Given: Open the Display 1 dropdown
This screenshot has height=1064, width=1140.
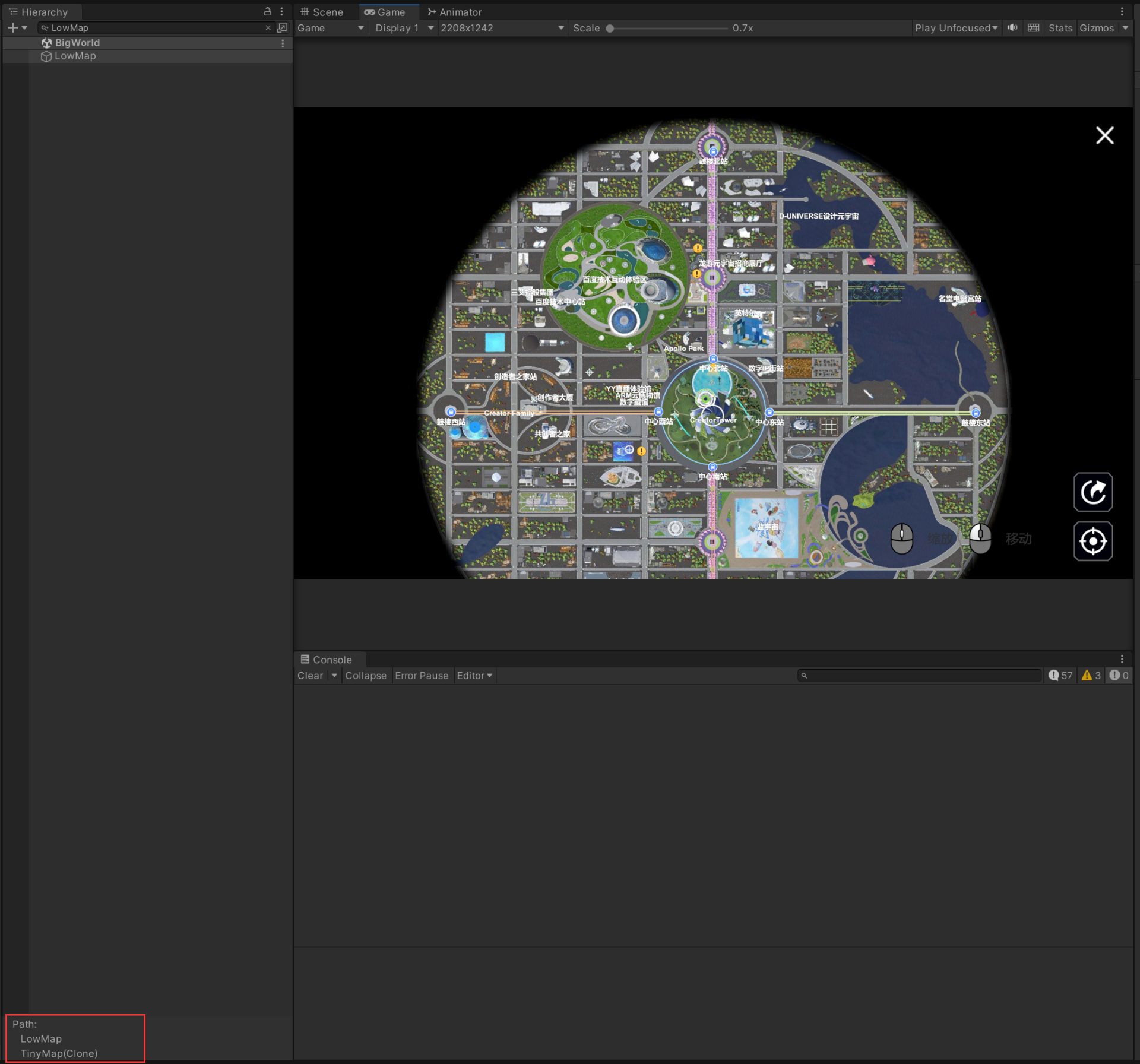Looking at the screenshot, I should point(404,28).
